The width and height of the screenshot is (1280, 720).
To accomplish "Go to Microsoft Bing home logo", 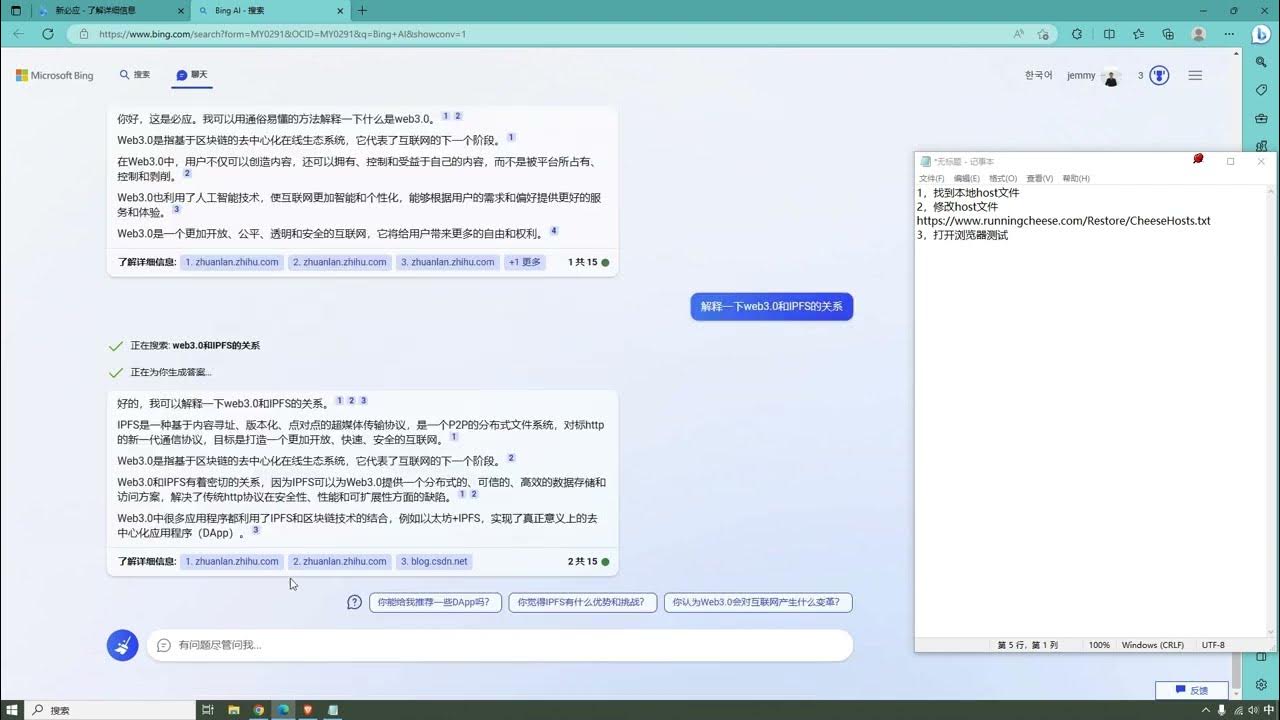I will pyautogui.click(x=55, y=75).
